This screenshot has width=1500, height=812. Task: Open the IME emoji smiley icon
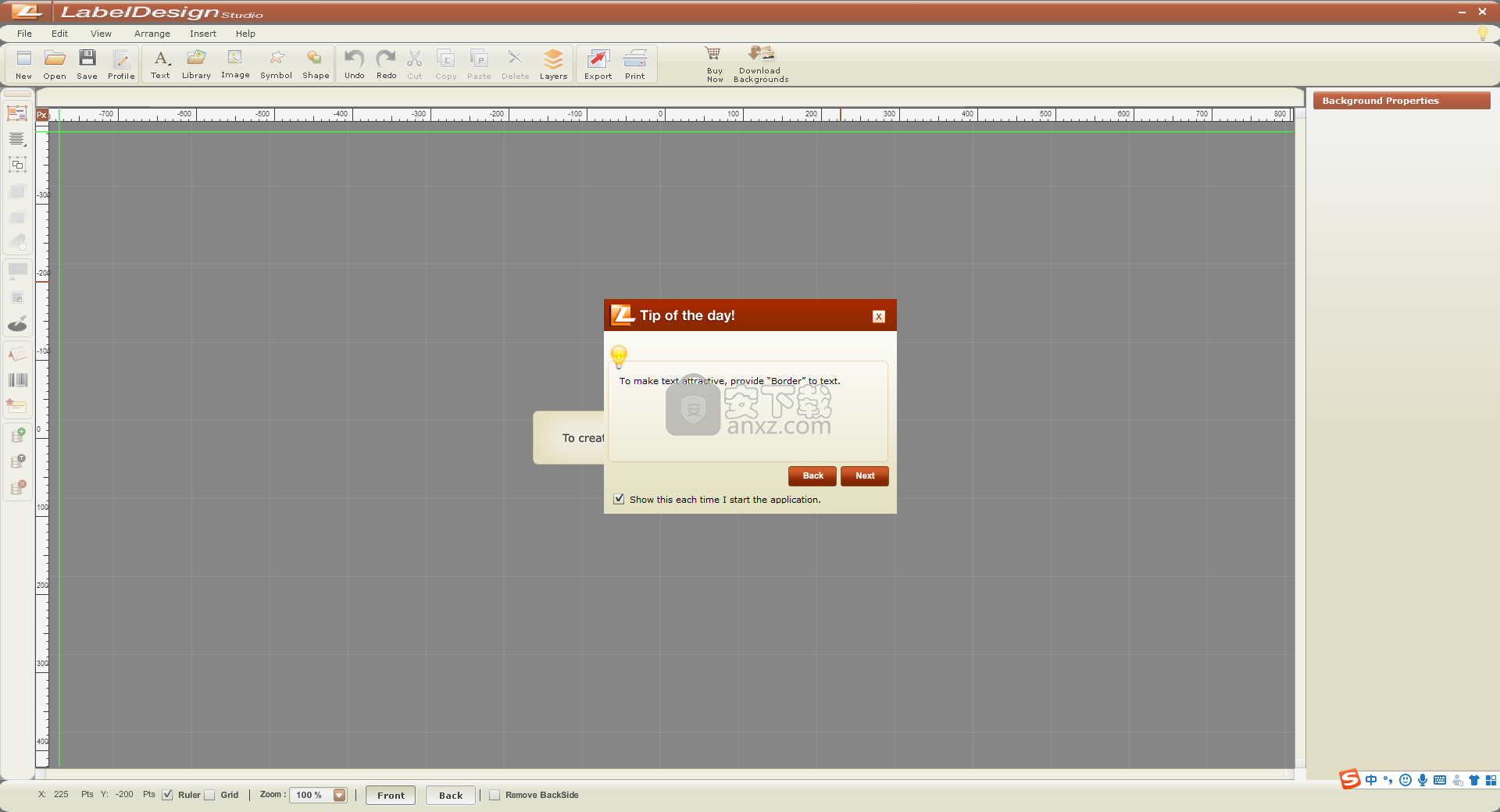pyautogui.click(x=1405, y=780)
